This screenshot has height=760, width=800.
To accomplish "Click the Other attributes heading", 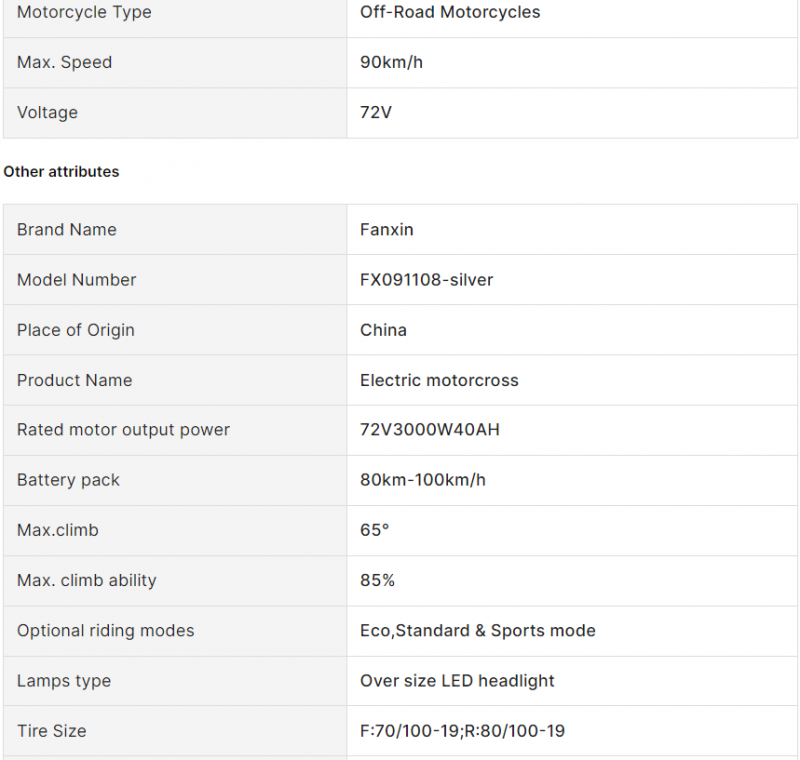I will point(61,172).
